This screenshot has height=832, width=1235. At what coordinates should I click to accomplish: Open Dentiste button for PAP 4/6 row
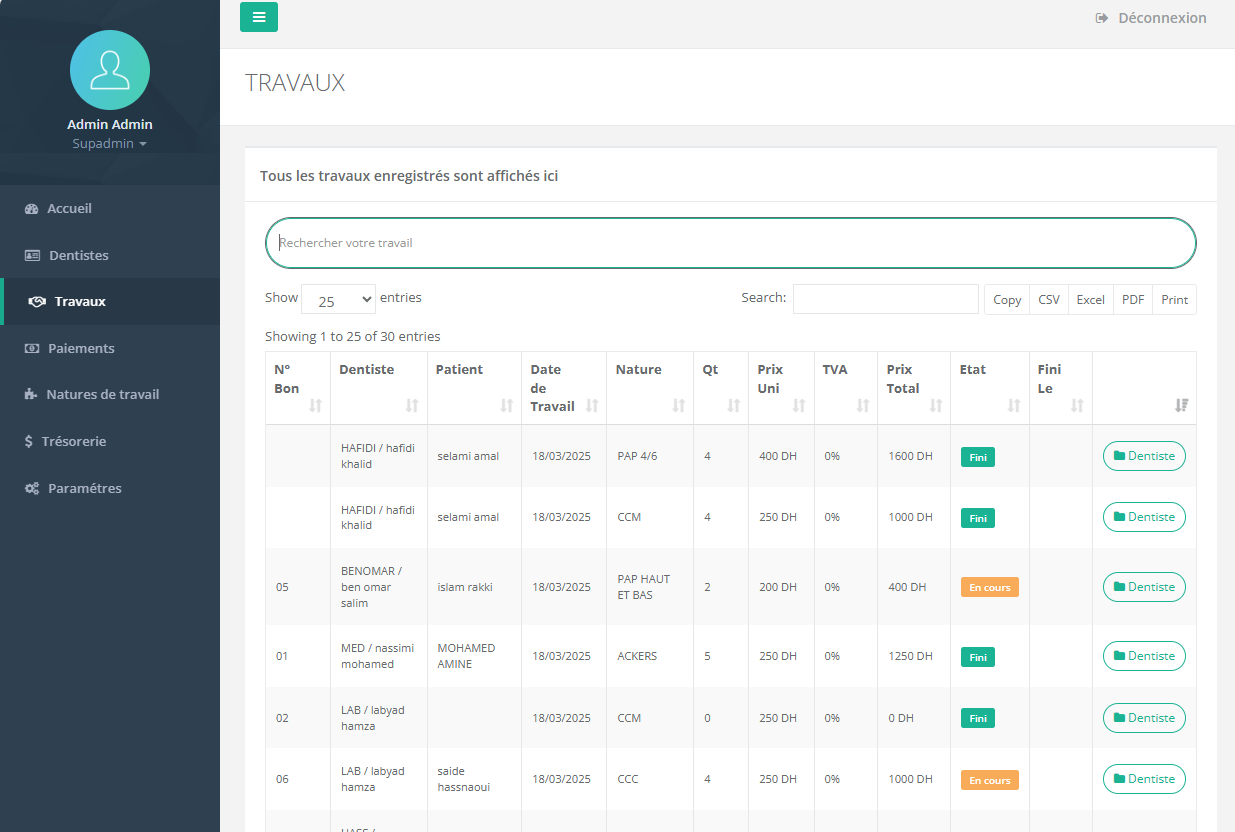tap(1144, 456)
